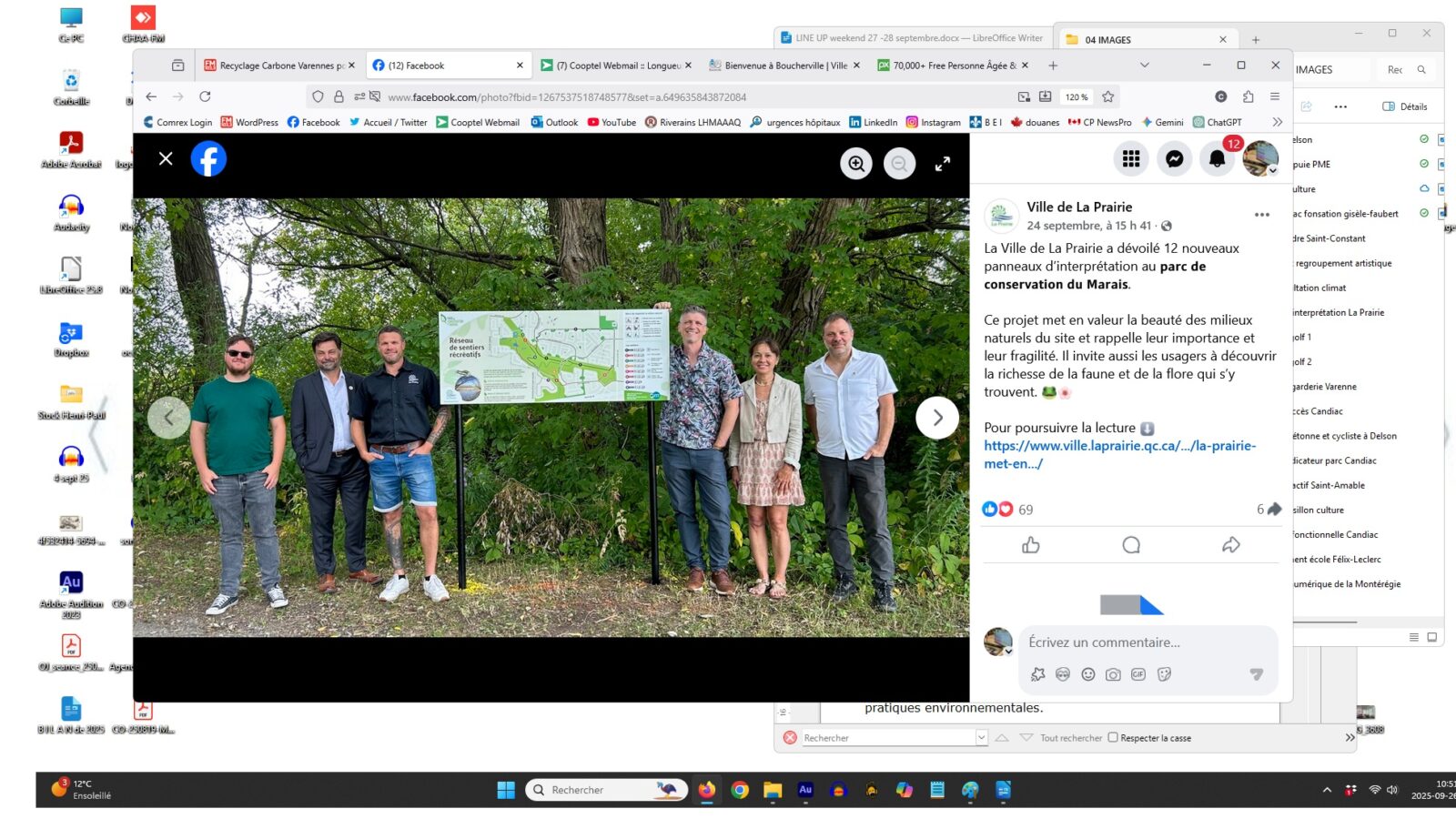Image resolution: width=1456 pixels, height=819 pixels.
Task: Enable Respecter la casse checkbox
Action: tap(1113, 738)
